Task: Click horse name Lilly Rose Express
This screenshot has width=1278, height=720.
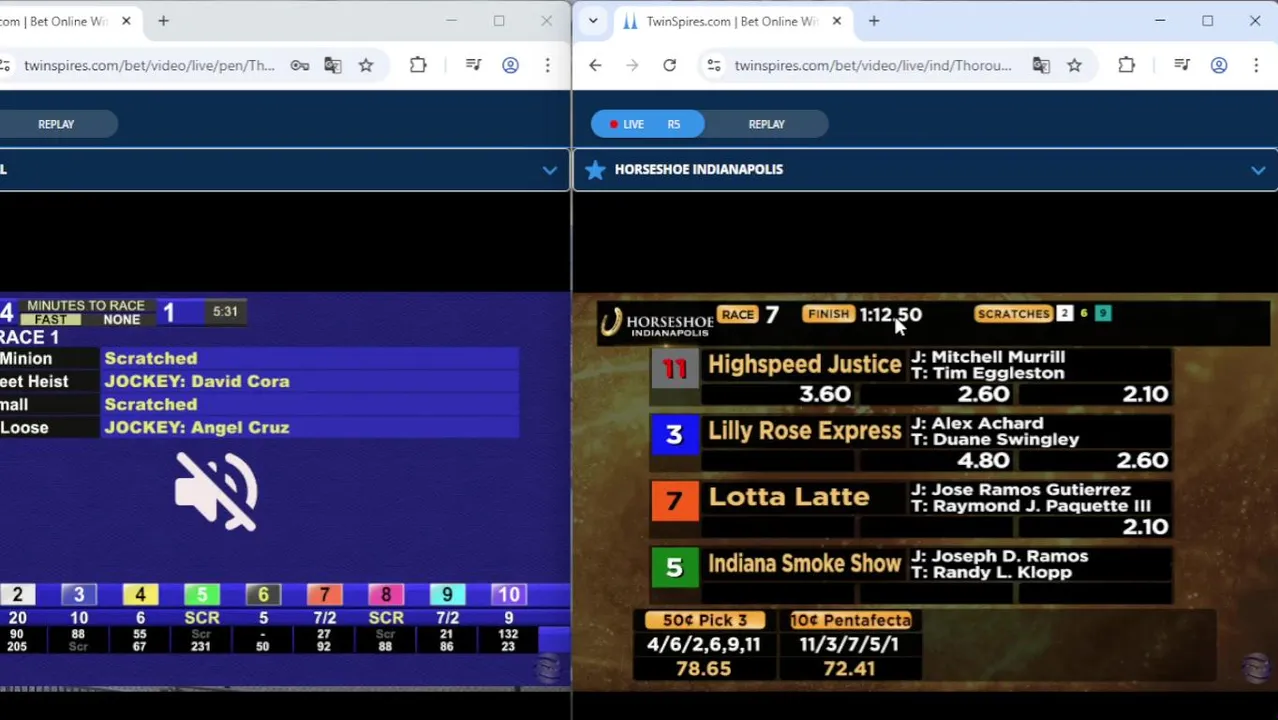Action: tap(804, 431)
